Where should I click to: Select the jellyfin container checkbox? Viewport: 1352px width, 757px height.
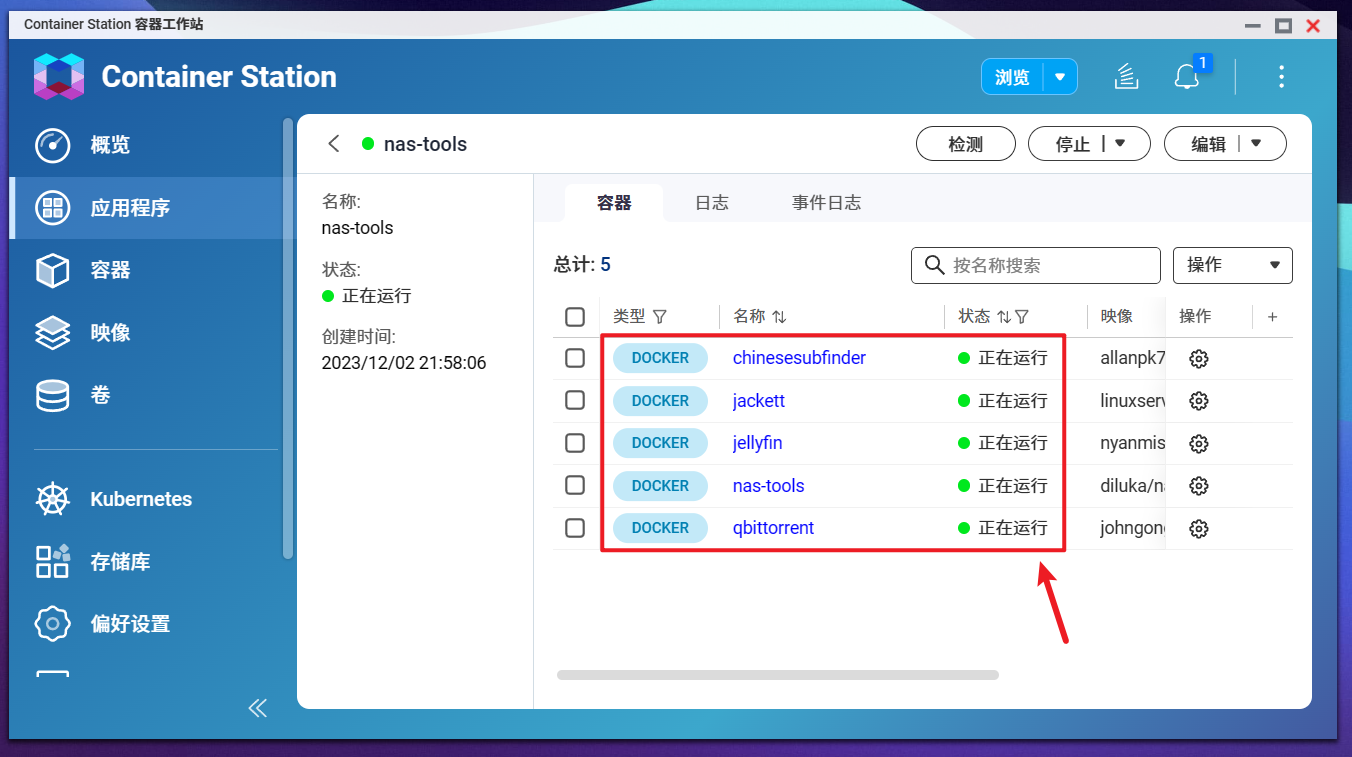coord(575,443)
